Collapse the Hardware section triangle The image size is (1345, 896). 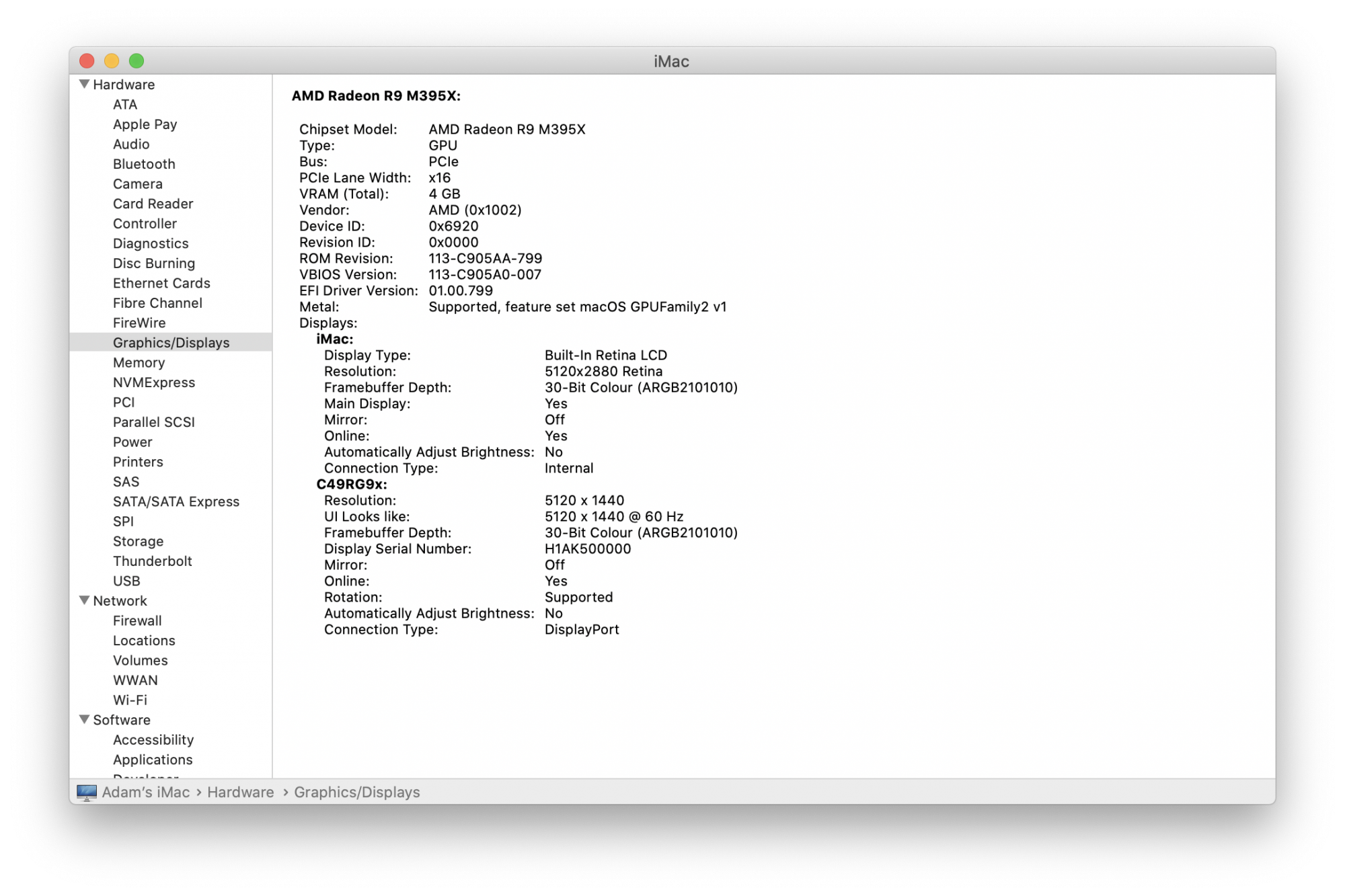coord(84,84)
